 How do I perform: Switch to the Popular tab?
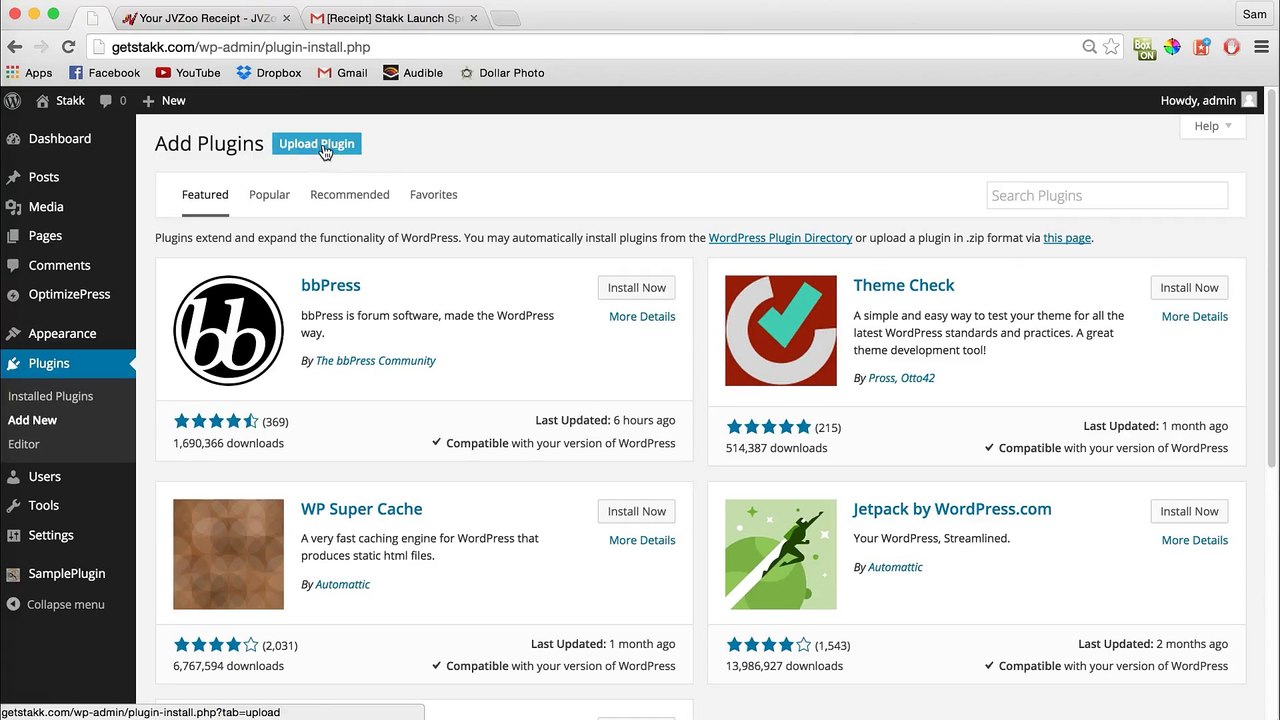click(269, 194)
